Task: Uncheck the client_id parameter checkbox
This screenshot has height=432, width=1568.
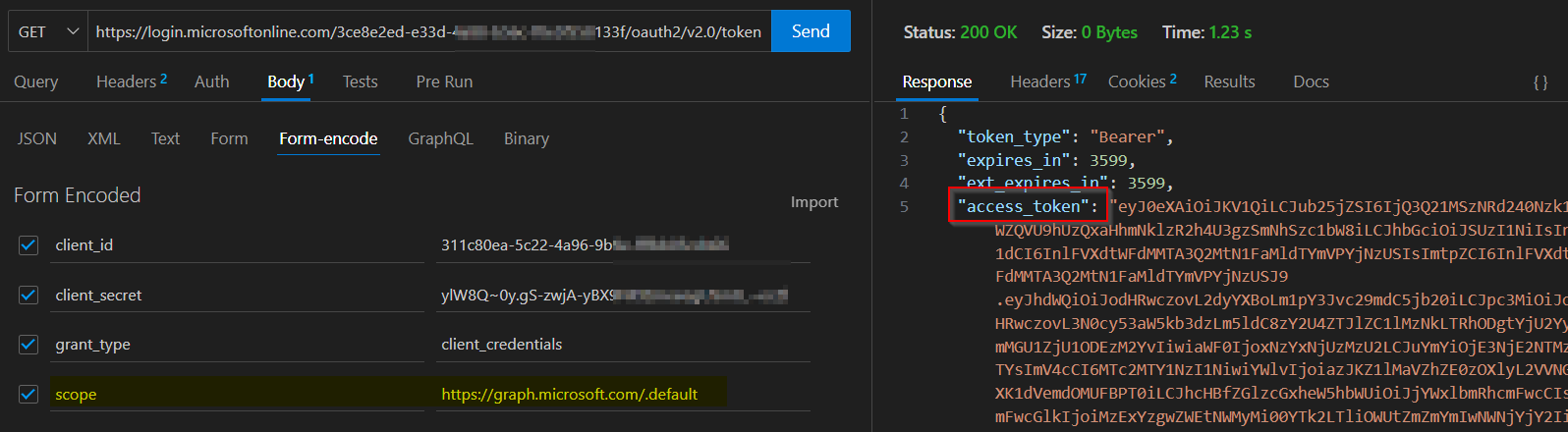Action: click(28, 245)
